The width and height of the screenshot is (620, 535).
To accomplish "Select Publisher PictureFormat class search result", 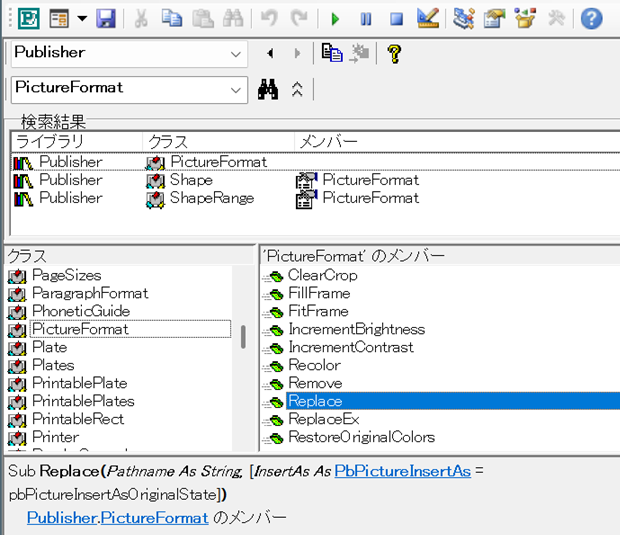I will pyautogui.click(x=316, y=162).
